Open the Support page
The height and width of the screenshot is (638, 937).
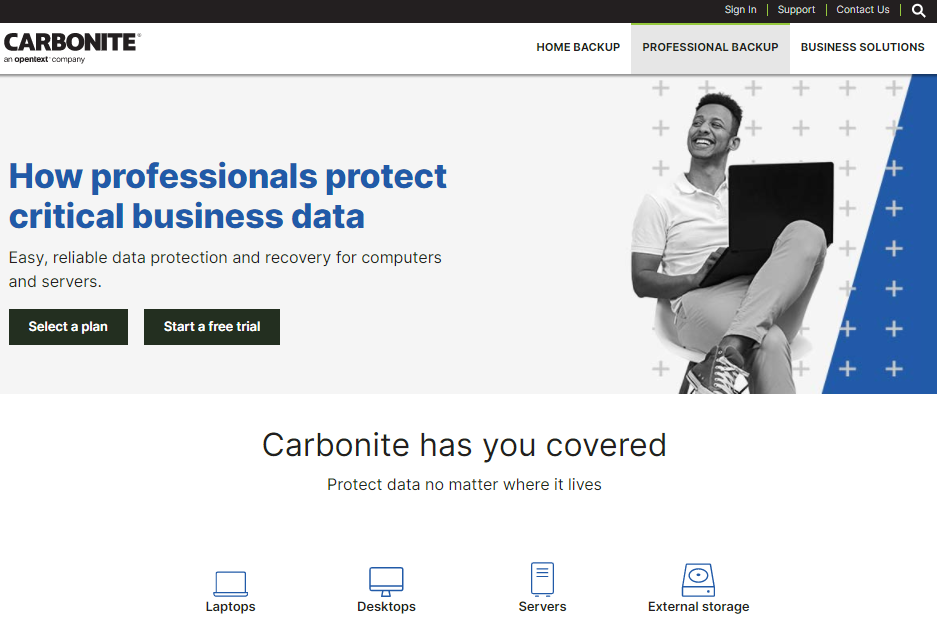tap(796, 10)
